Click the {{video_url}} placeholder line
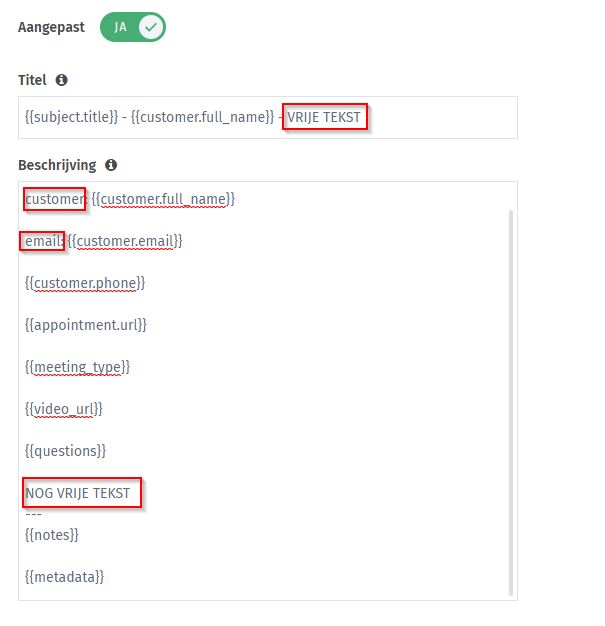605x626 pixels. click(63, 409)
